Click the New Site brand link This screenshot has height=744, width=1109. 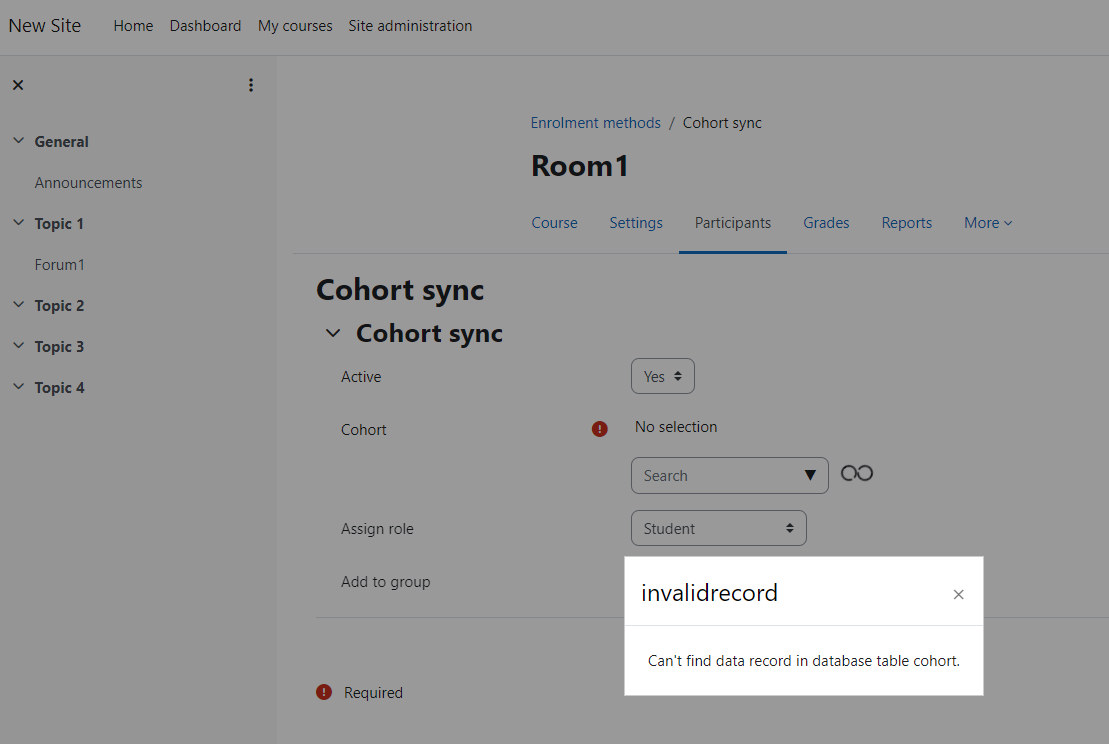[45, 26]
